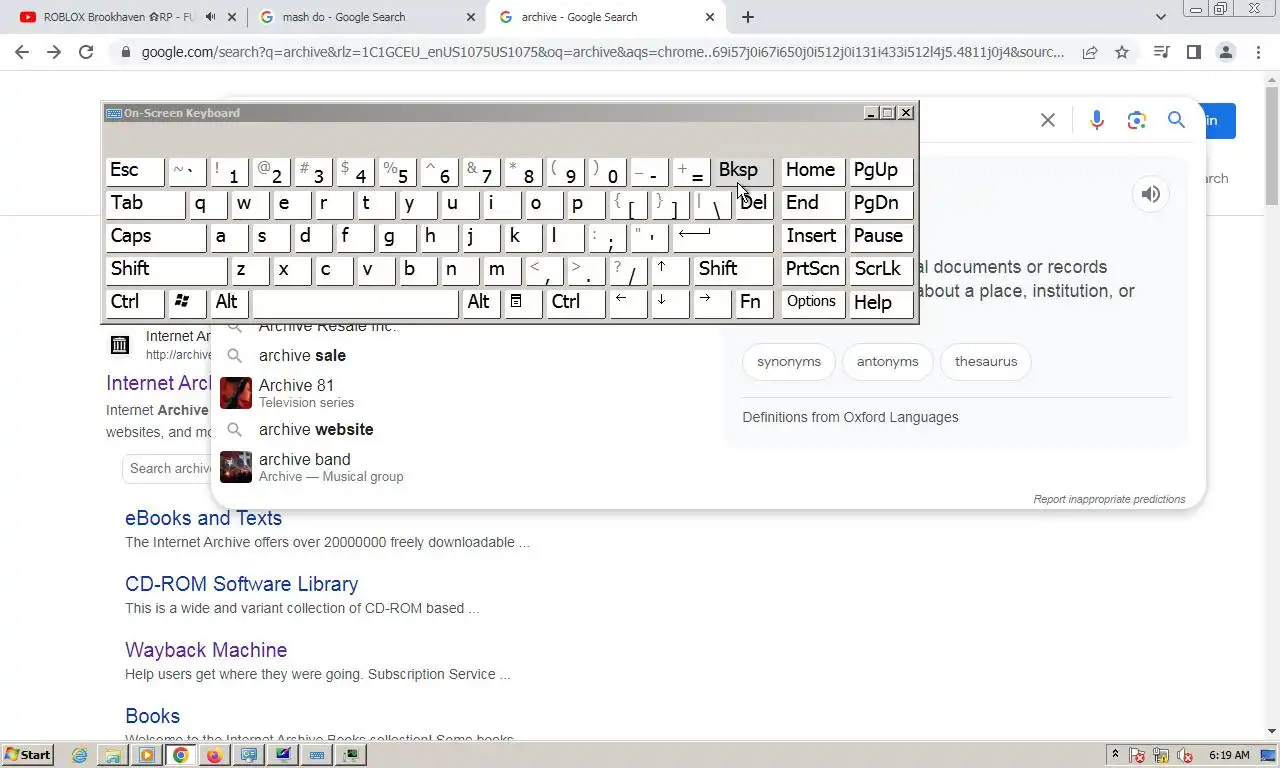Open the eBooks and Texts link
1280x768 pixels.
[x=203, y=518]
